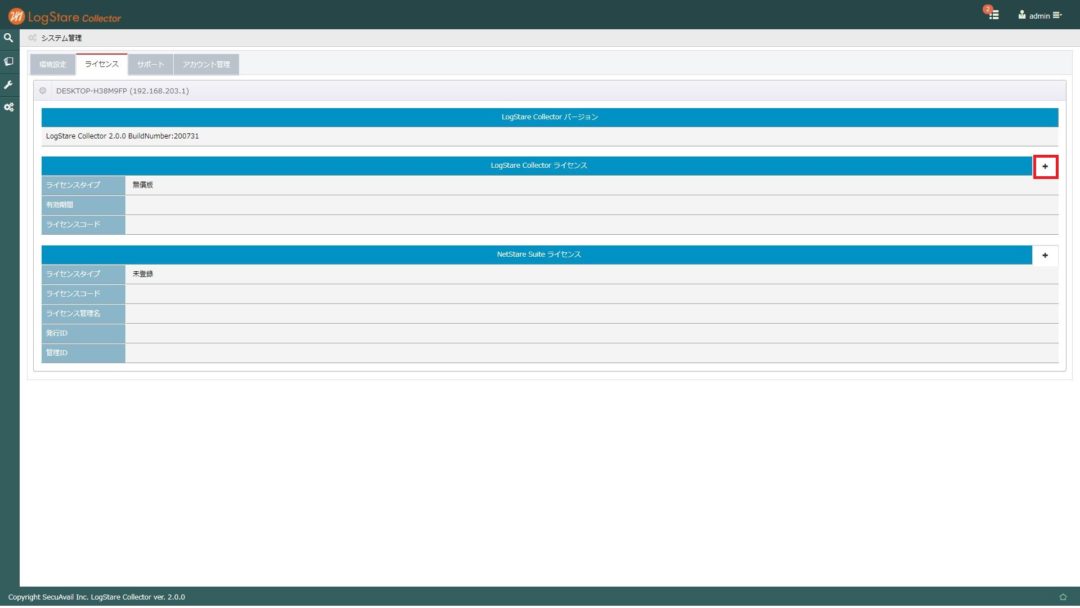Click the LogStare Collector ライセンス header bar
1080x608 pixels.
click(x=537, y=165)
